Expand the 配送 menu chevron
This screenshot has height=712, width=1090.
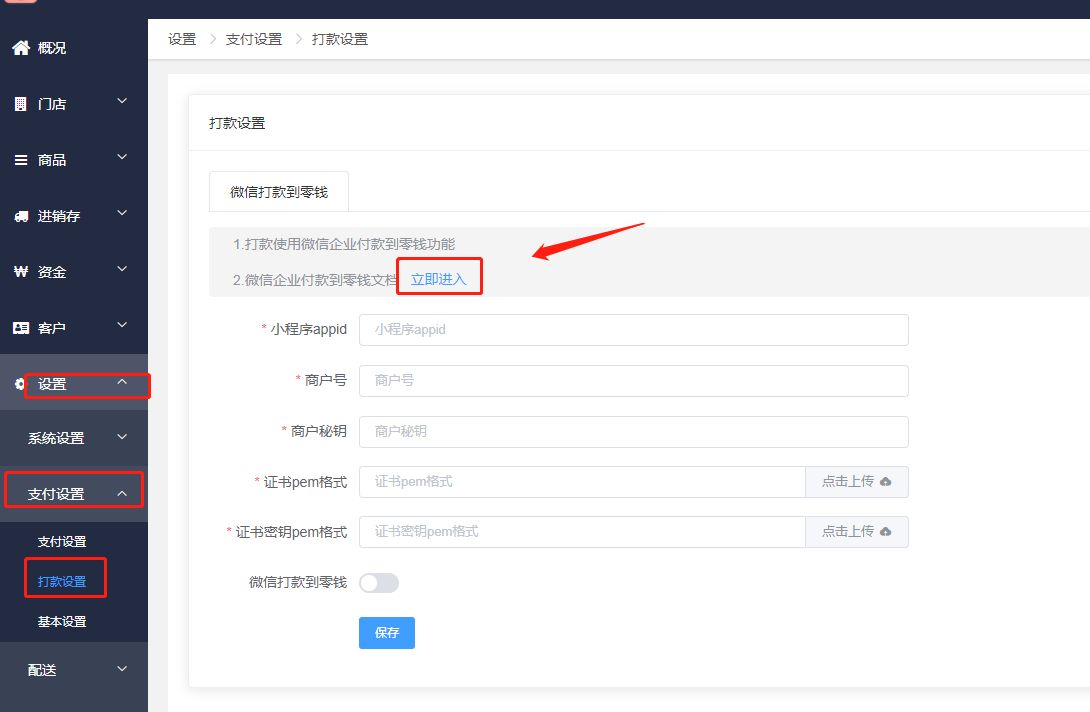(x=122, y=669)
